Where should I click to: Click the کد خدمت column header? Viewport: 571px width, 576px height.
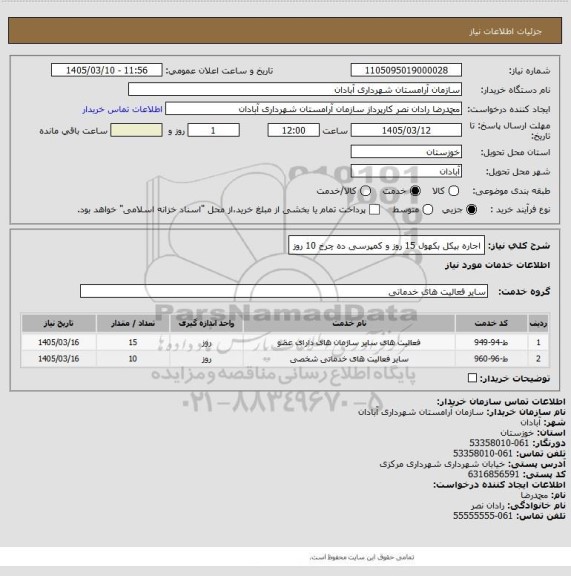click(491, 323)
